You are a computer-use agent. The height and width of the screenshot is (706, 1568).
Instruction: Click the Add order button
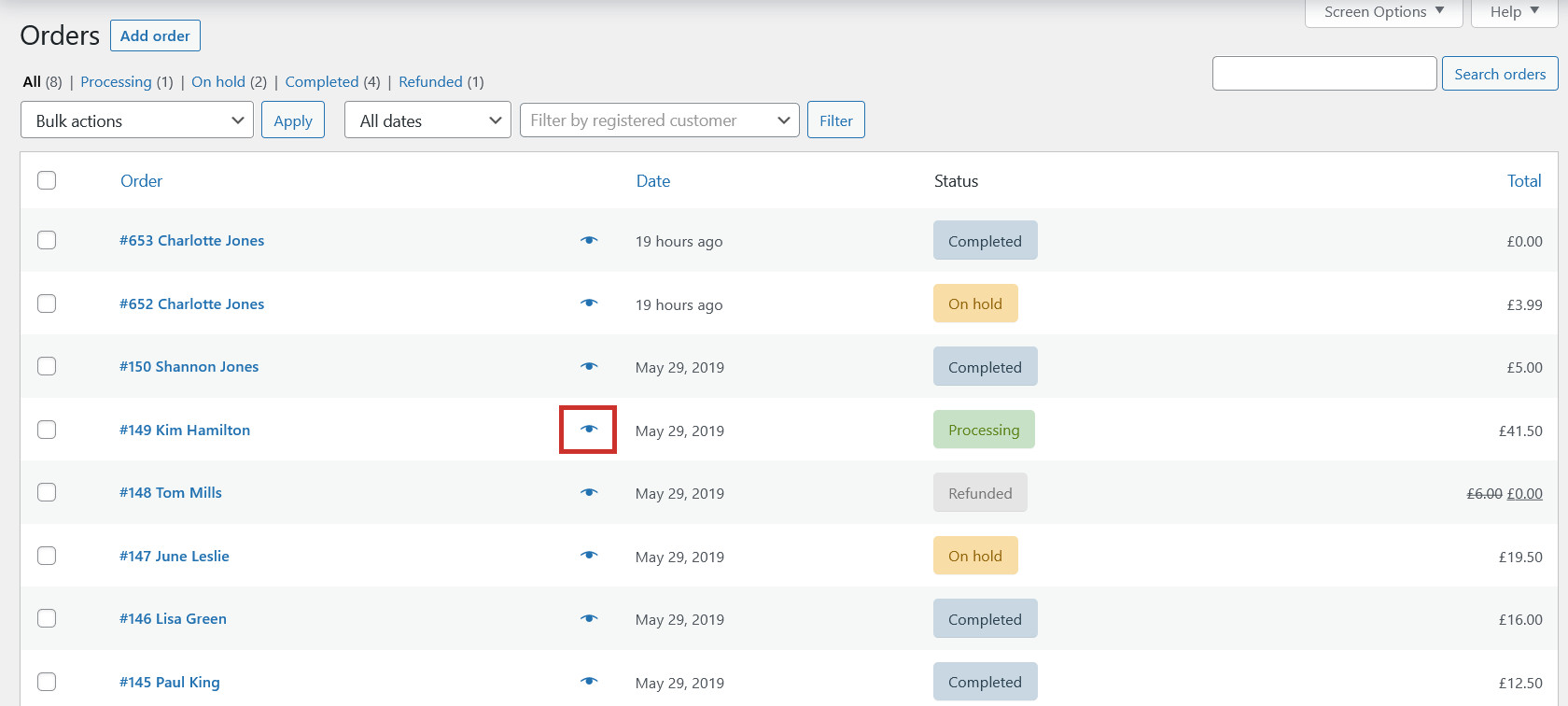pyautogui.click(x=155, y=35)
